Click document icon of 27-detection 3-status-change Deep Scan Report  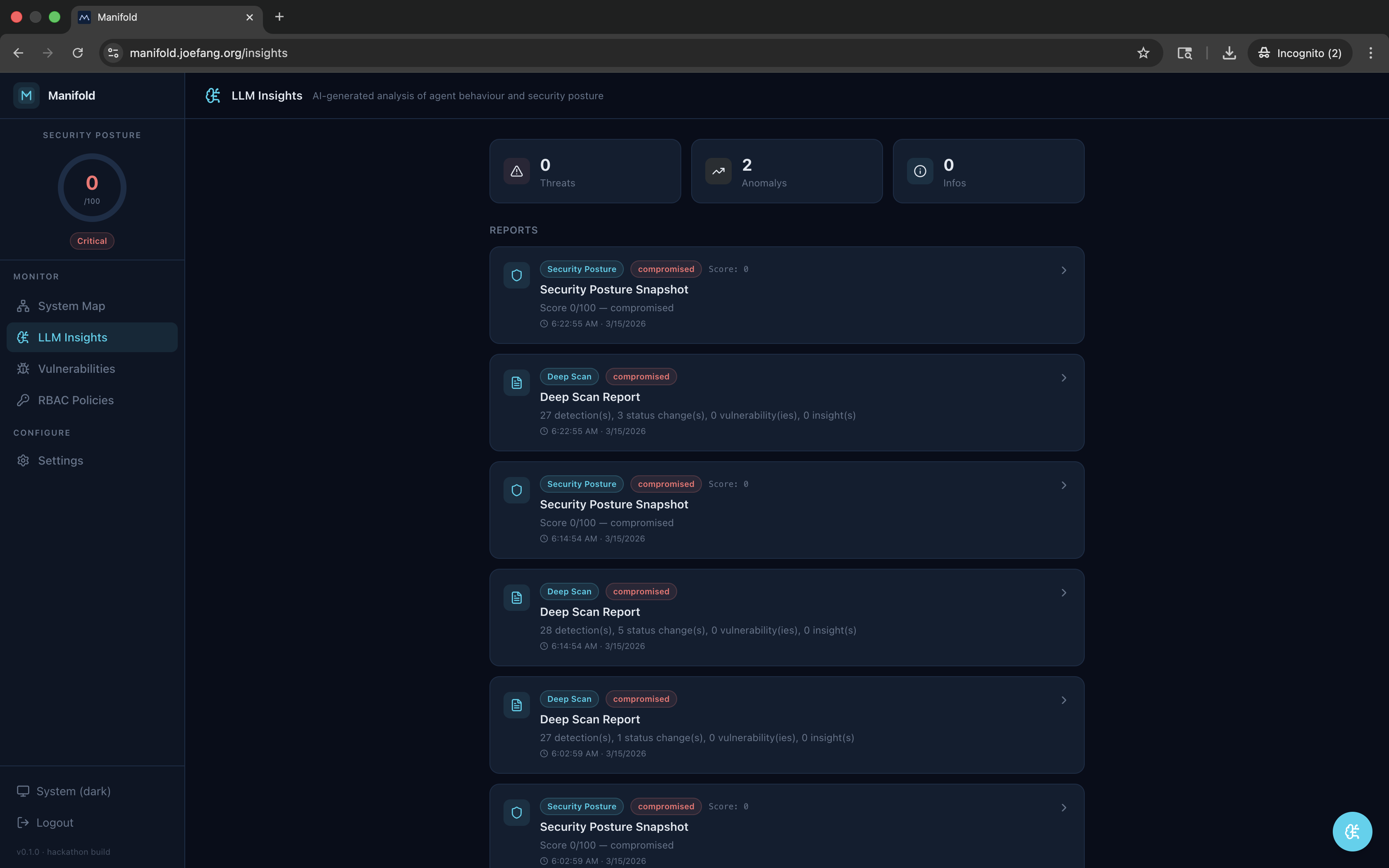point(517,383)
